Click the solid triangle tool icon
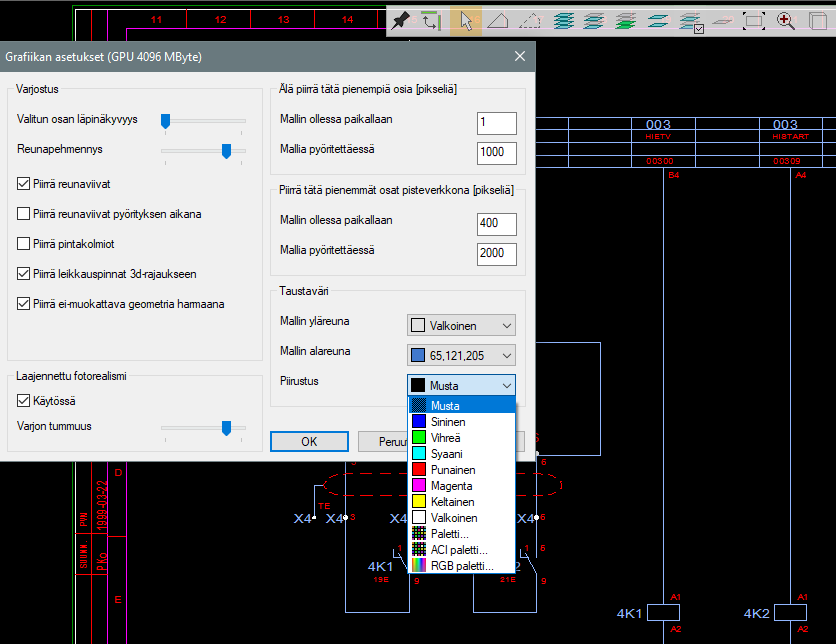836x644 pixels. point(497,21)
